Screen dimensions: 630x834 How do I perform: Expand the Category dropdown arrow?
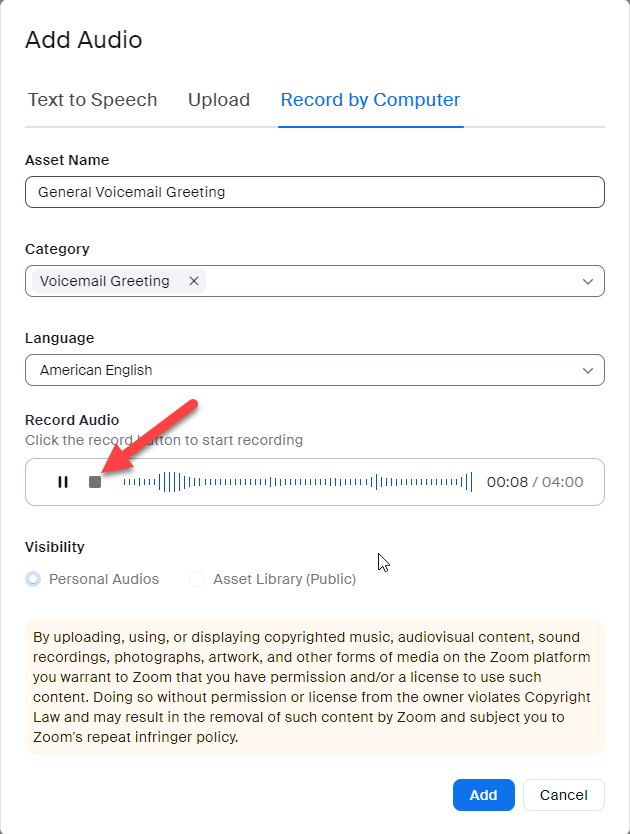[x=588, y=282]
